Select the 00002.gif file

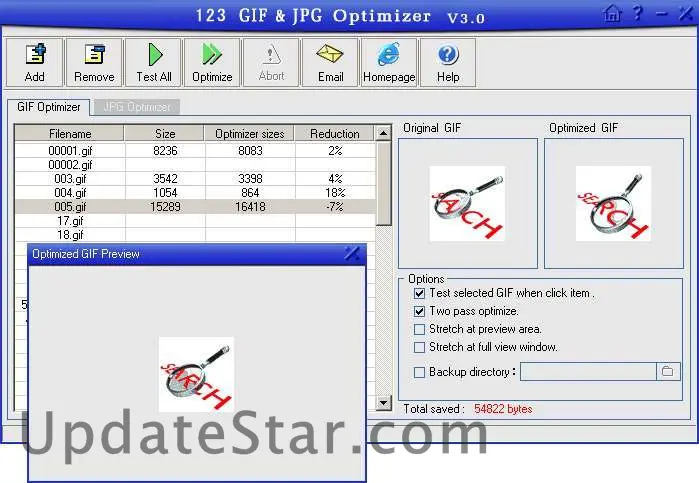[195, 165]
